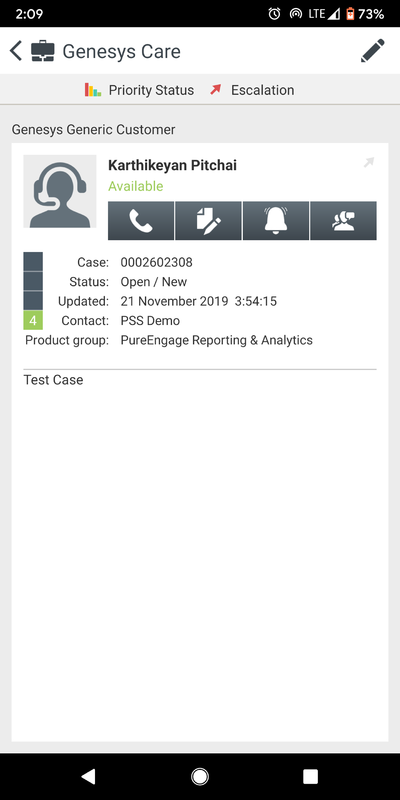Tap agent name Karthikeyan Pitchai

click(172, 165)
